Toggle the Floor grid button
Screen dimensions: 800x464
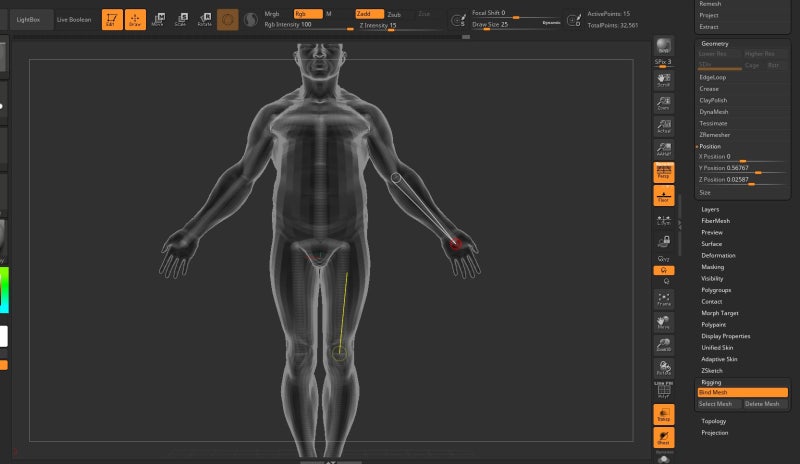coord(663,195)
